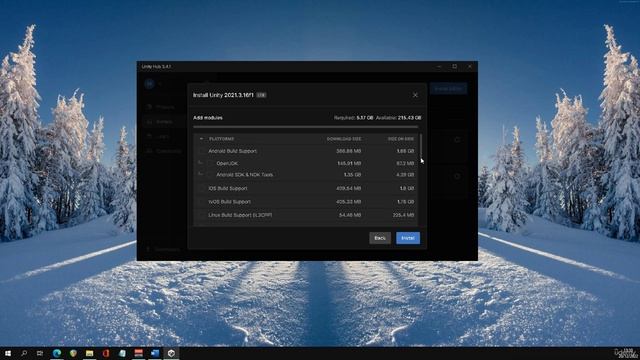Open settings gear for the second installed editor
This screenshot has width=640, height=360.
[457, 176]
